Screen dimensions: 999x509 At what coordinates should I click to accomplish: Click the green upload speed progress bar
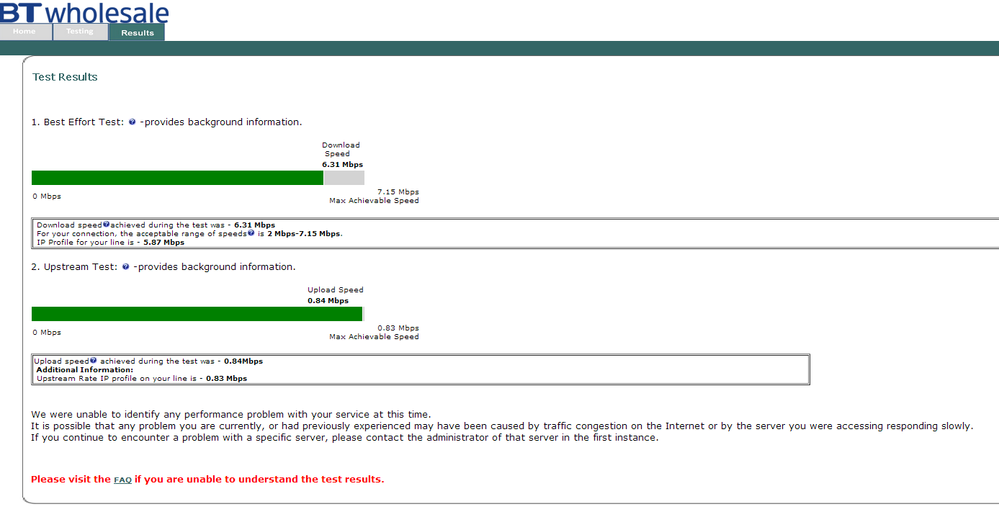[x=197, y=314]
